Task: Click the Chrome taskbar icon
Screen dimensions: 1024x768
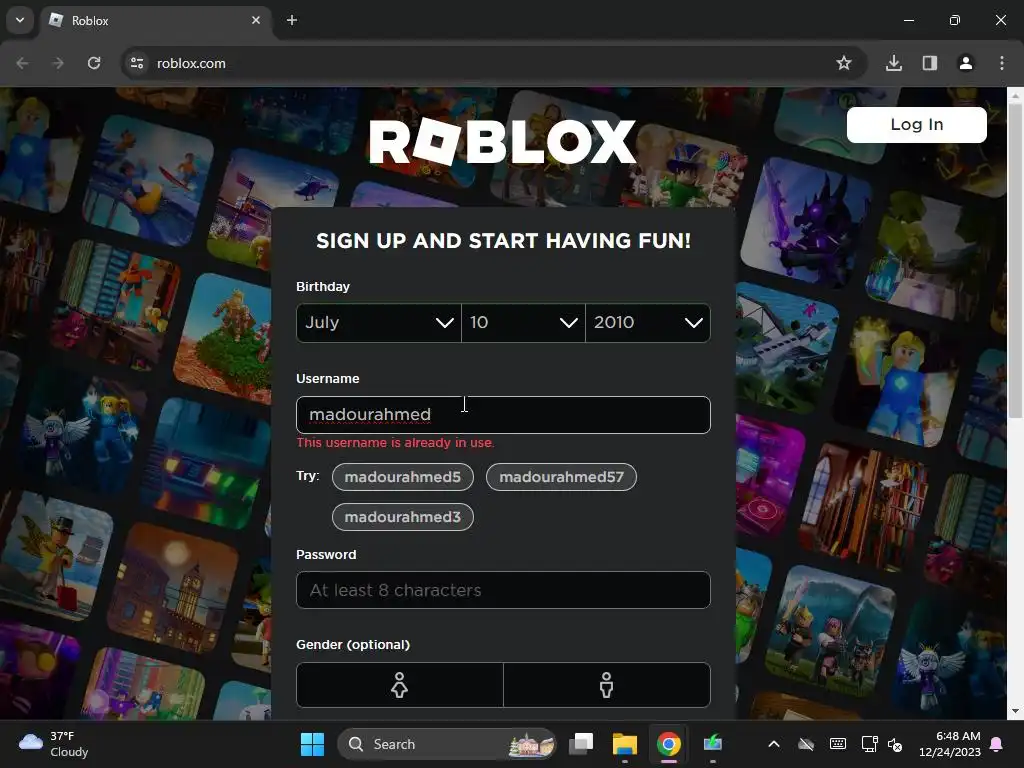Action: (668, 744)
